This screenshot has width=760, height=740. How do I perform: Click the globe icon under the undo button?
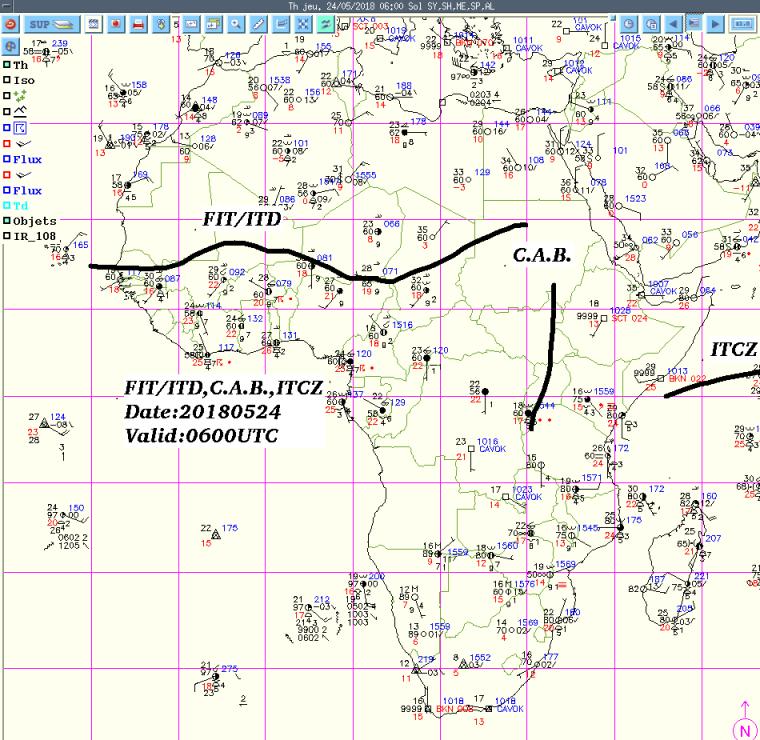[x=11, y=47]
